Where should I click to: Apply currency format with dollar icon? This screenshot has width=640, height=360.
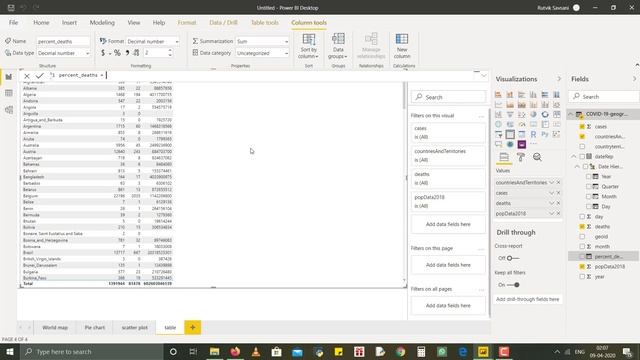(x=103, y=53)
